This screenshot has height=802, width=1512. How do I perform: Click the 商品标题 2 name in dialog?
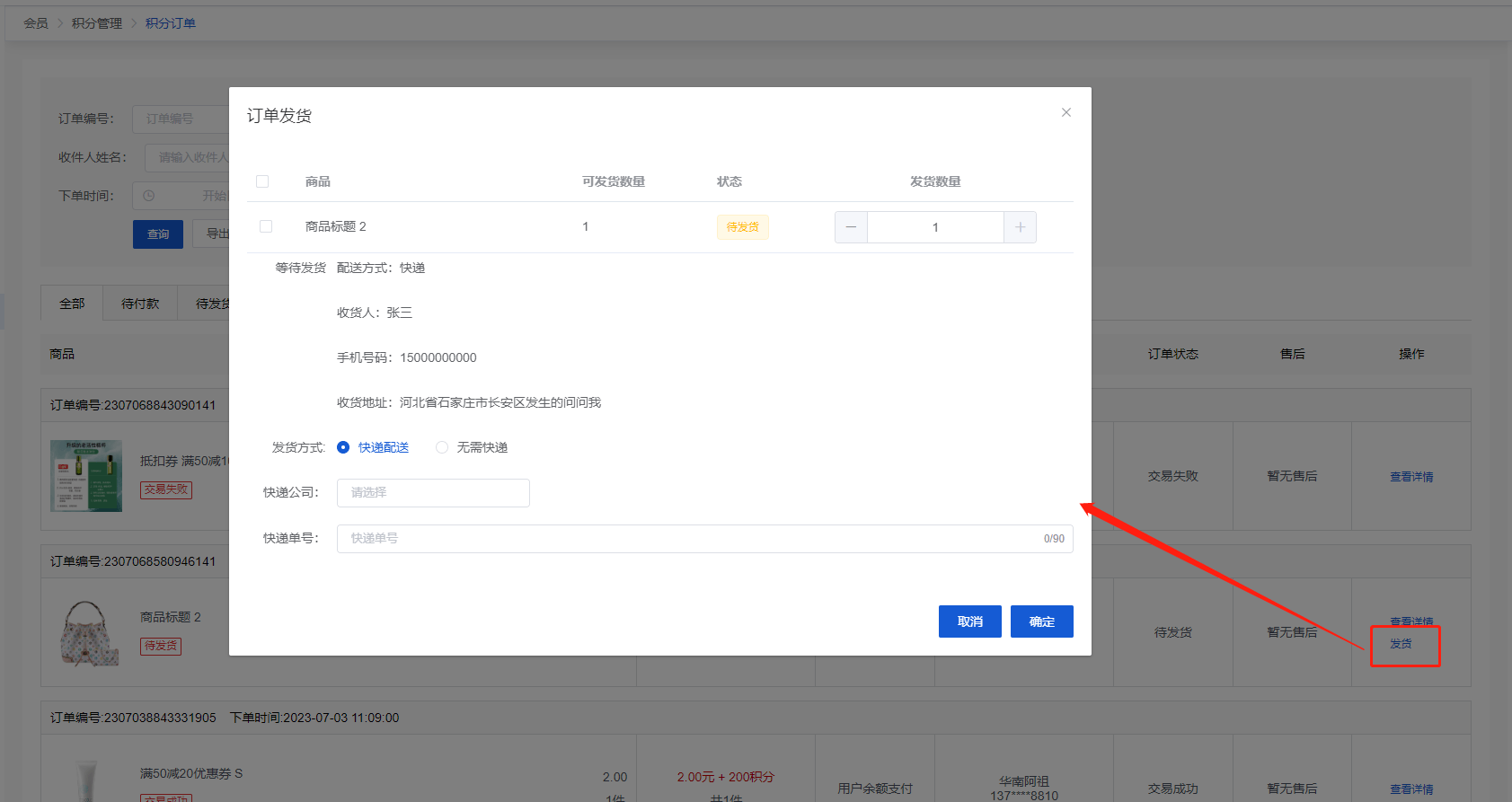coord(336,226)
